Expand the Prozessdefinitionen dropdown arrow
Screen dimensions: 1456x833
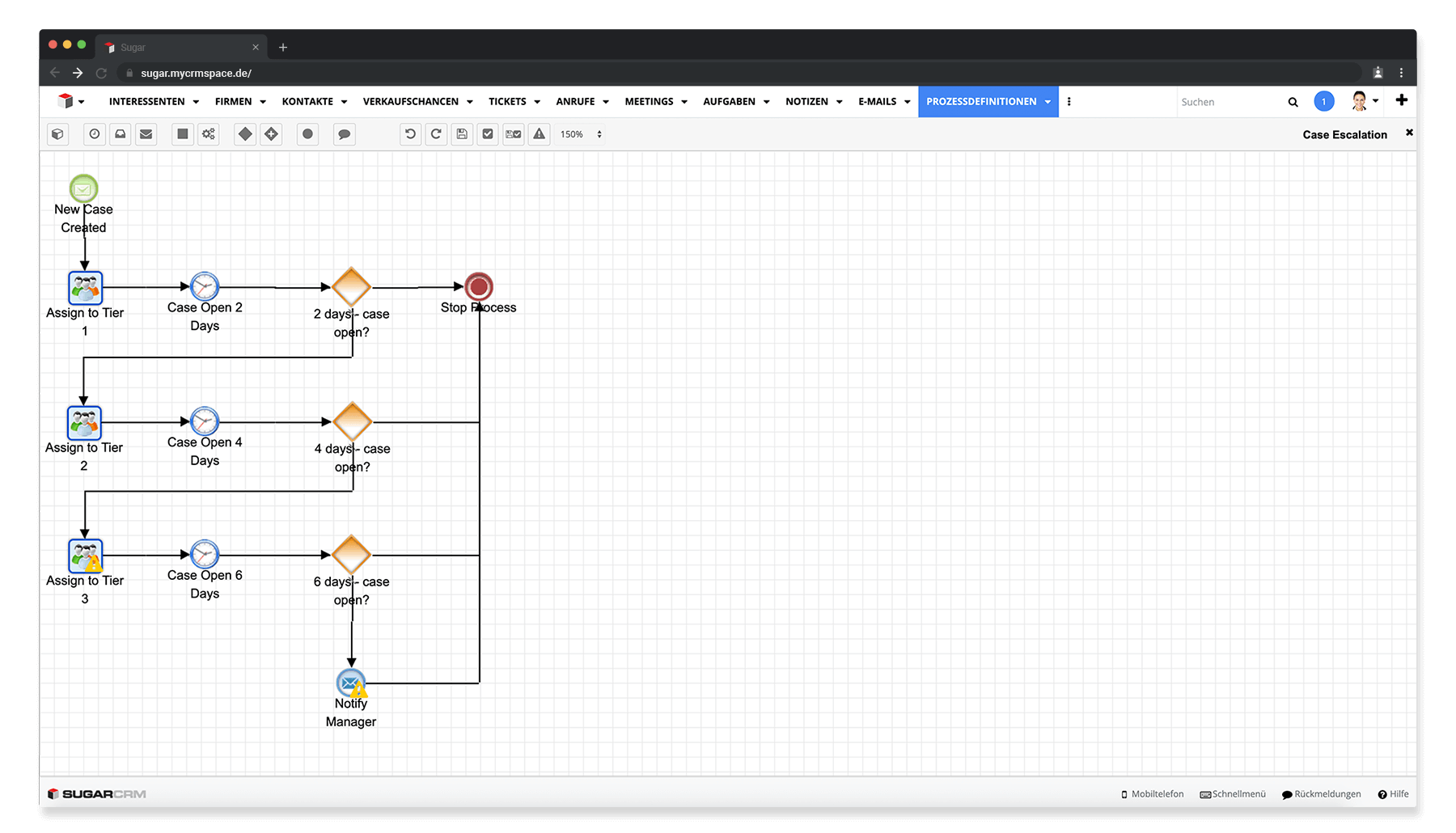[1048, 102]
